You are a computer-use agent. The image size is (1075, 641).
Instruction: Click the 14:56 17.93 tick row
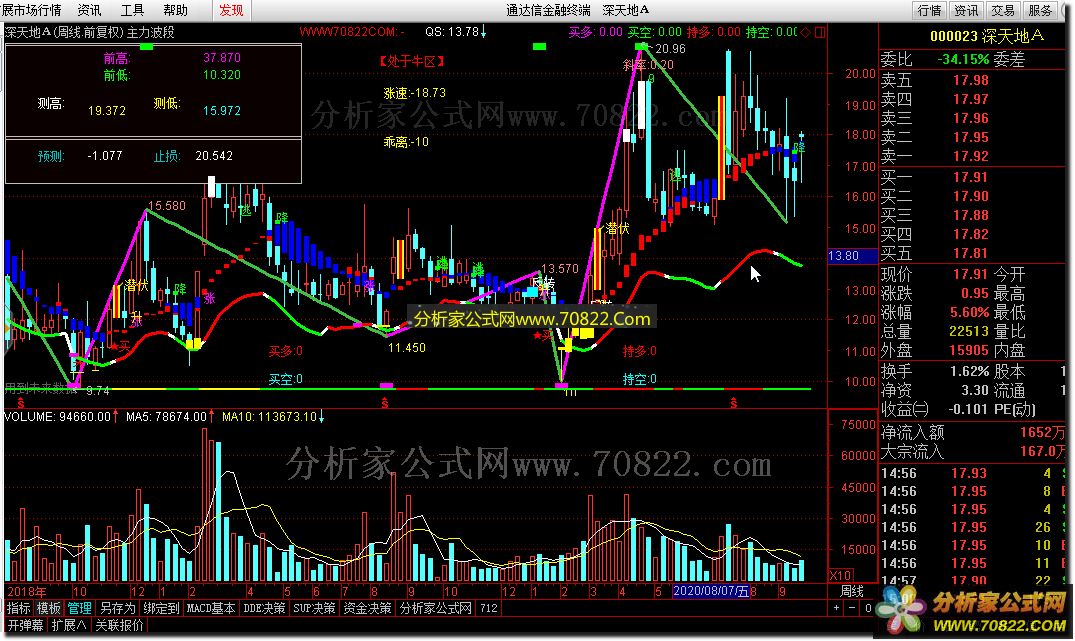(974, 473)
